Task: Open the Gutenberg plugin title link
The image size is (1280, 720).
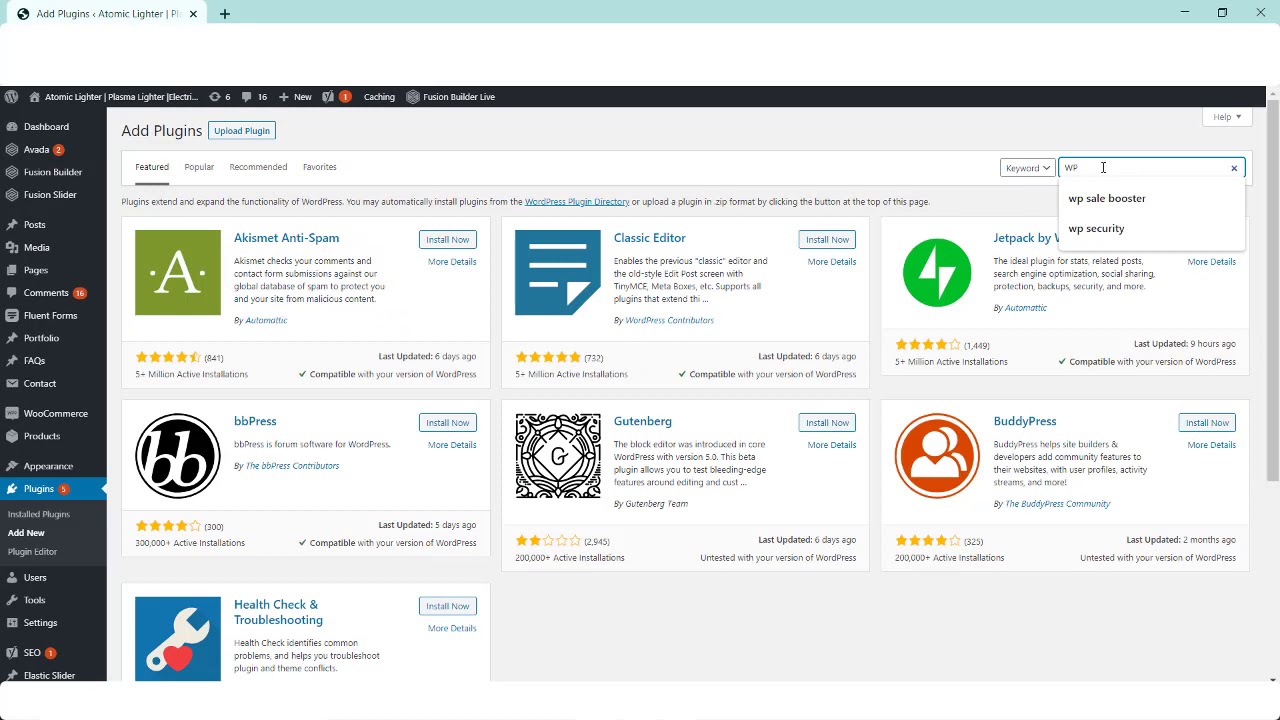Action: coord(643,422)
